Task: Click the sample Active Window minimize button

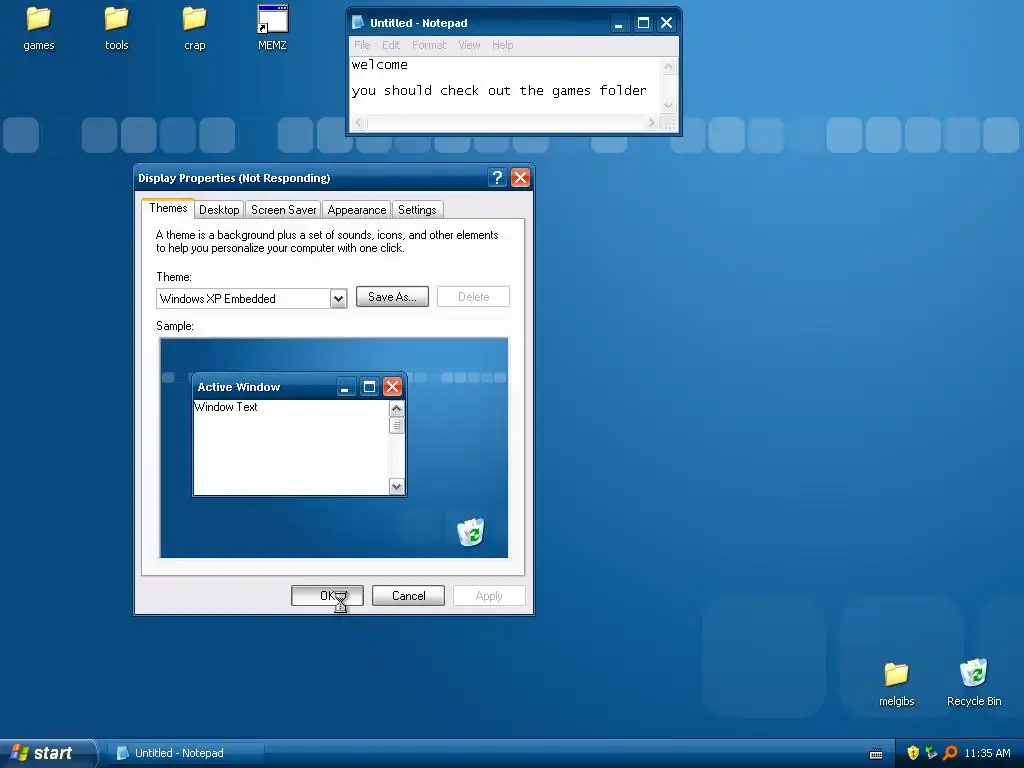Action: point(345,387)
